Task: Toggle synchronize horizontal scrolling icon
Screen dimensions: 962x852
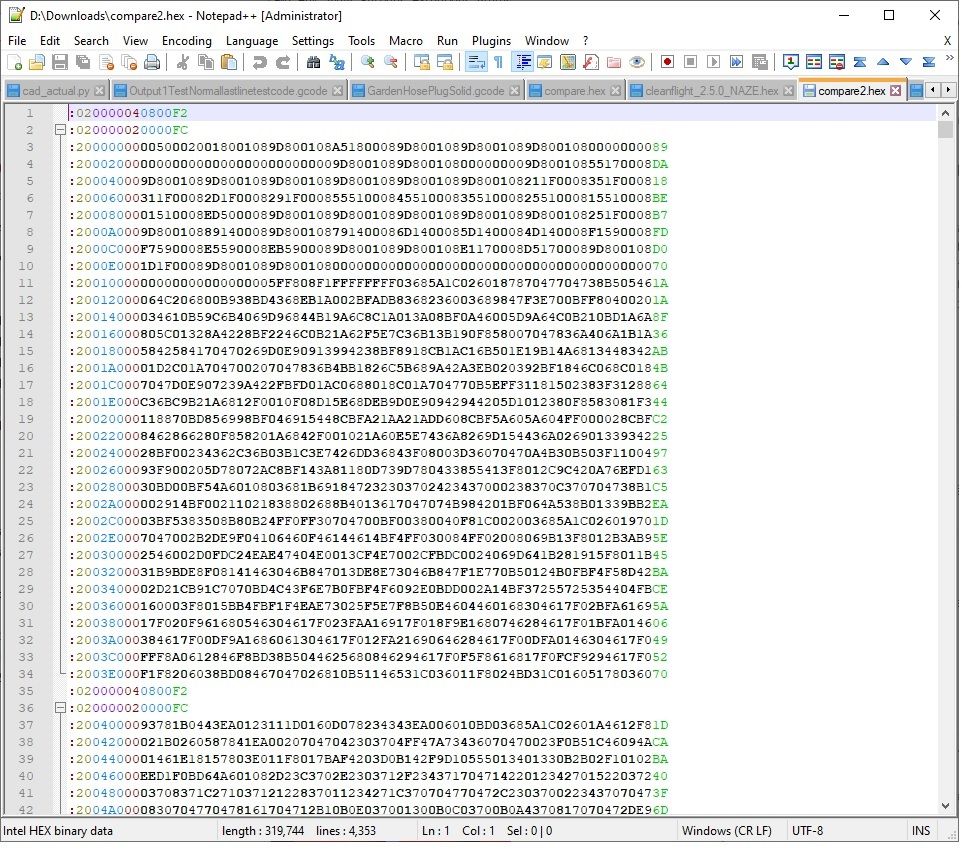Action: [x=444, y=62]
